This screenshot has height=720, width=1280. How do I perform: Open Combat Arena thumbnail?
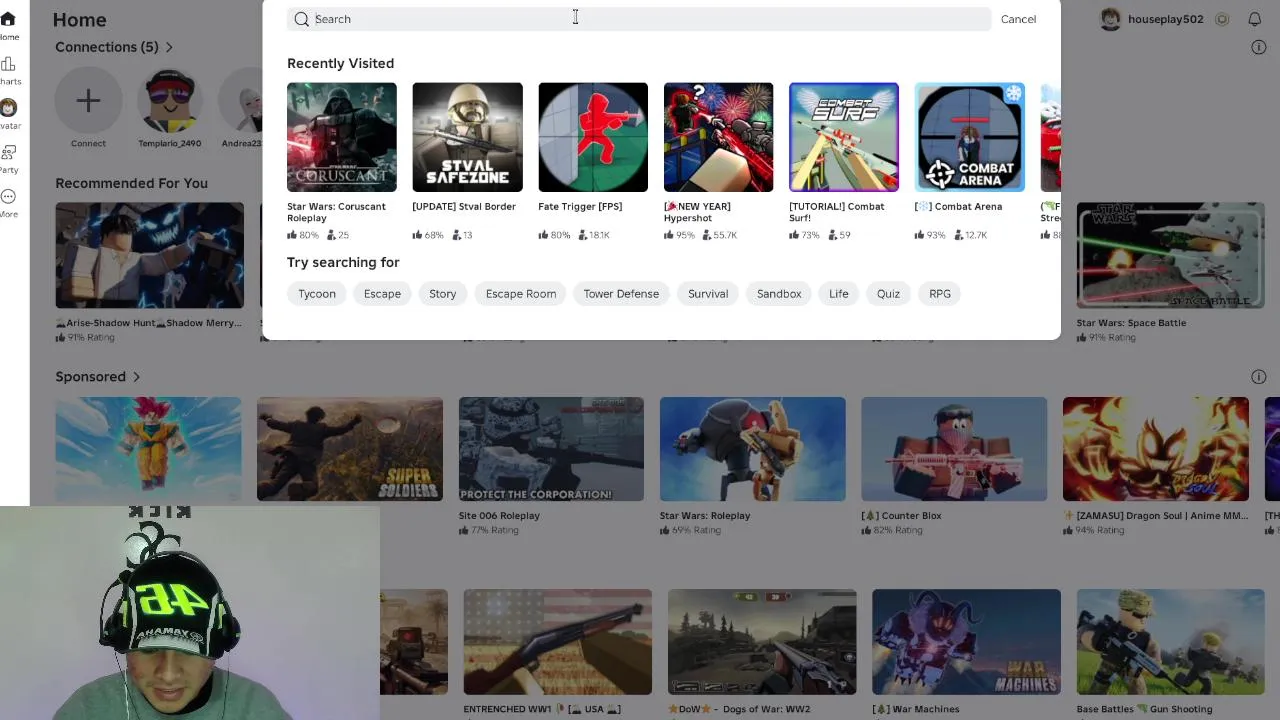coord(969,137)
